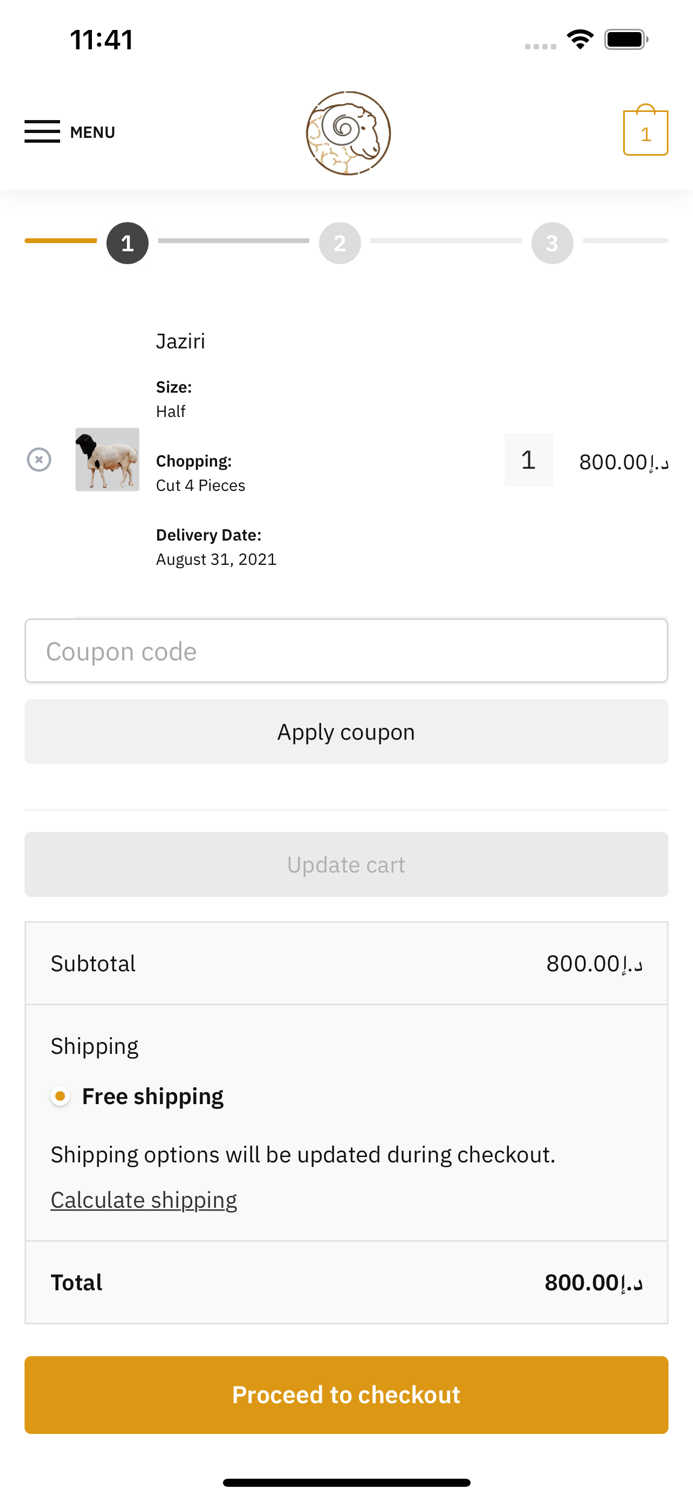
Task: Tap the Wi-Fi status bar icon
Action: pos(579,40)
